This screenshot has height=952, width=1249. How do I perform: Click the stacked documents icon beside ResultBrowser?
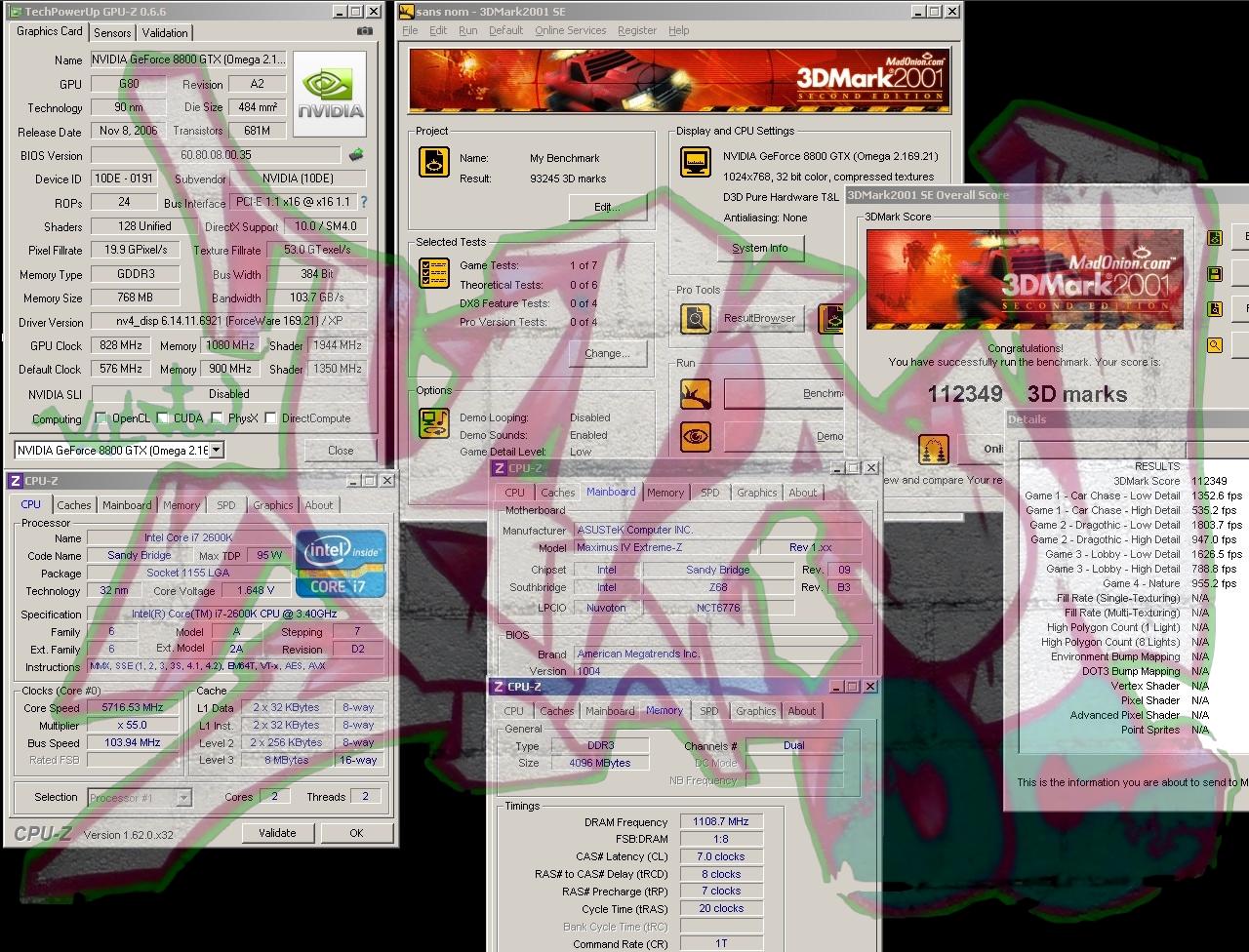(x=831, y=318)
